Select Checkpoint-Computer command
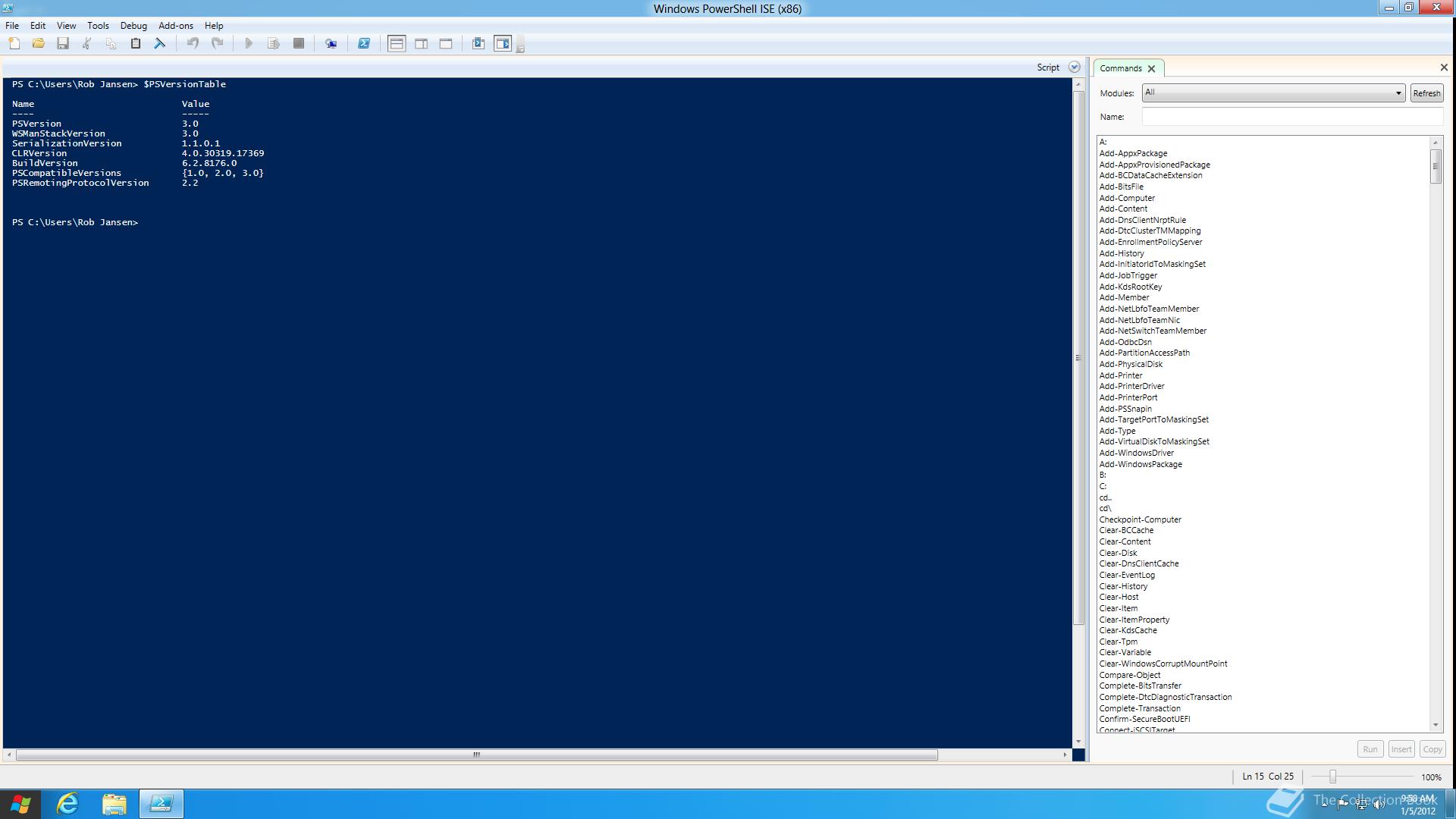1456x819 pixels. point(1140,519)
